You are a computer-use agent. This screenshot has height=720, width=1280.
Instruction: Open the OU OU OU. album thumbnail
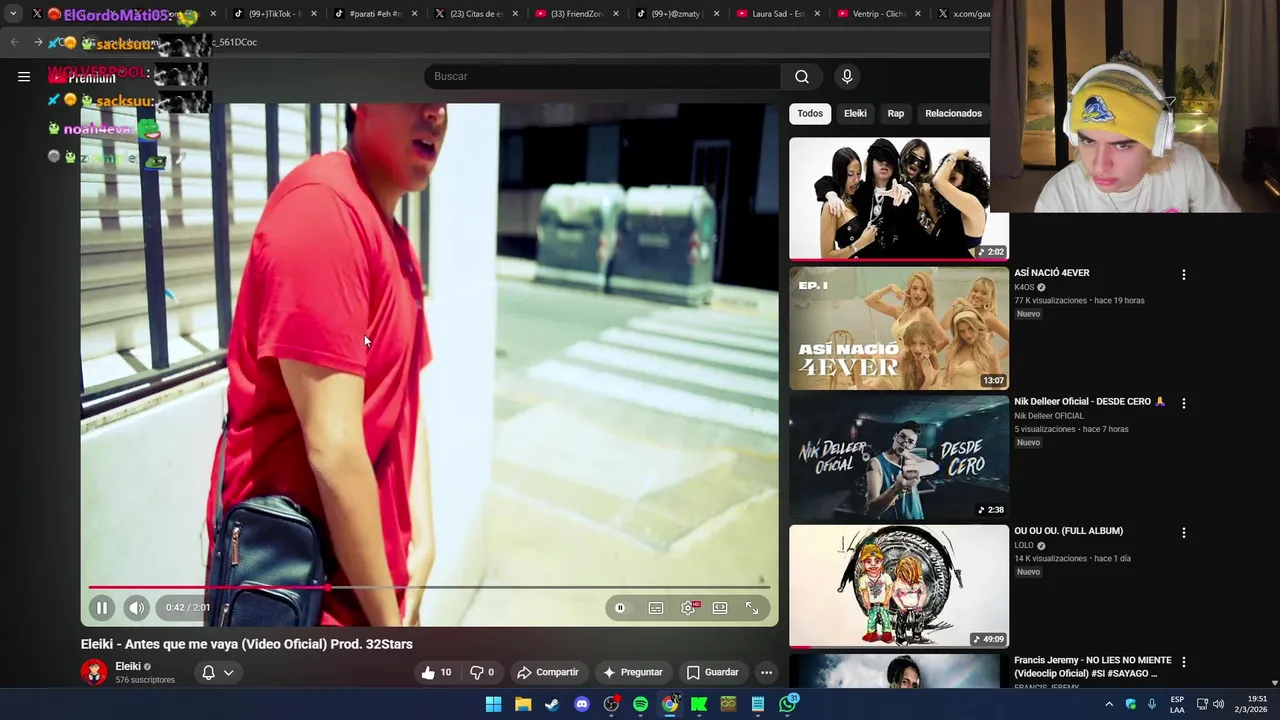(899, 586)
